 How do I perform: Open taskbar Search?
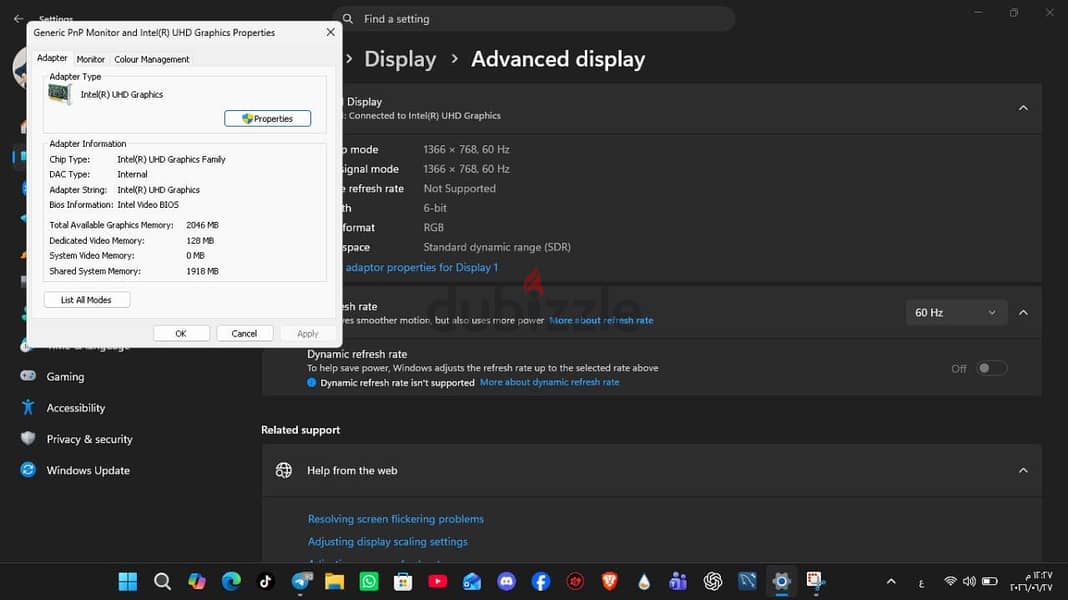(x=162, y=582)
